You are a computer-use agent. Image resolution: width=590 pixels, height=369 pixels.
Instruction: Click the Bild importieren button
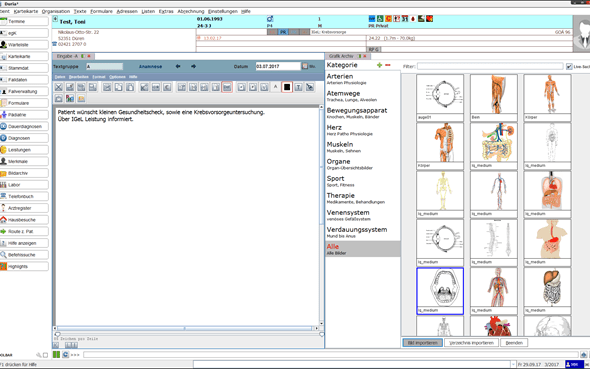[x=423, y=343]
